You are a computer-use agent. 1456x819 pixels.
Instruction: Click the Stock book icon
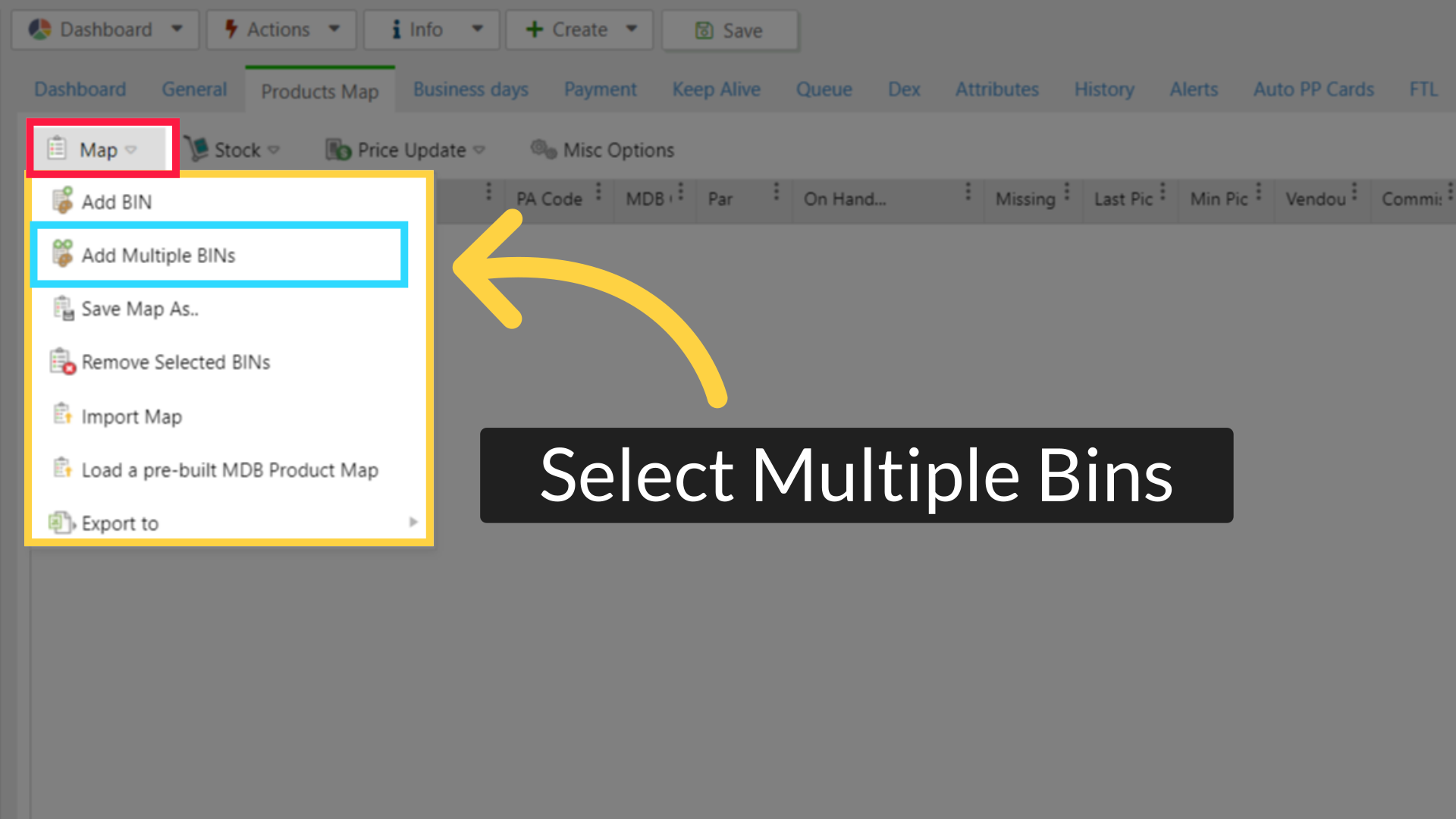coord(198,149)
